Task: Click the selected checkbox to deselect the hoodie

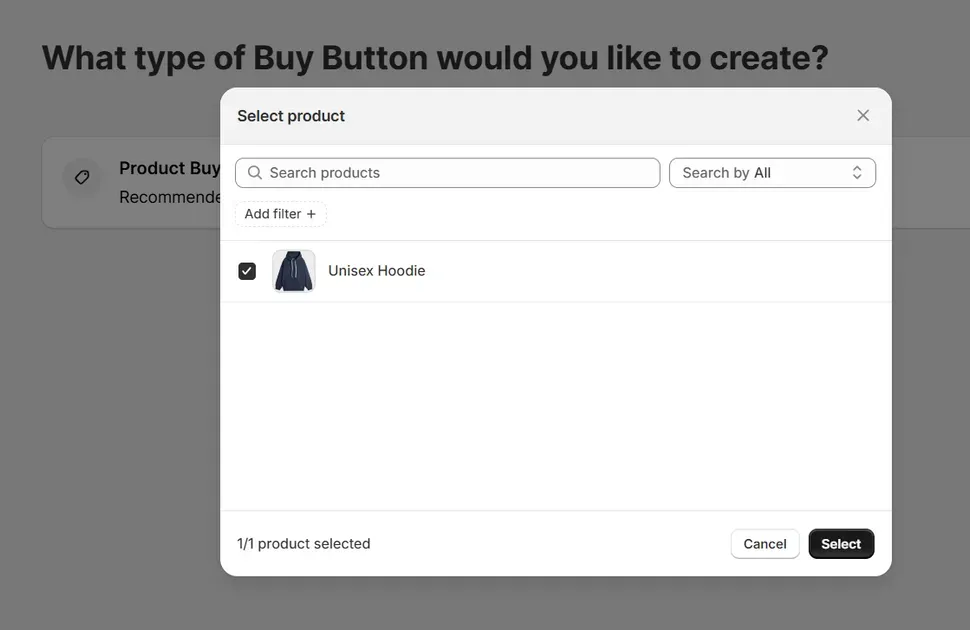Action: click(246, 270)
